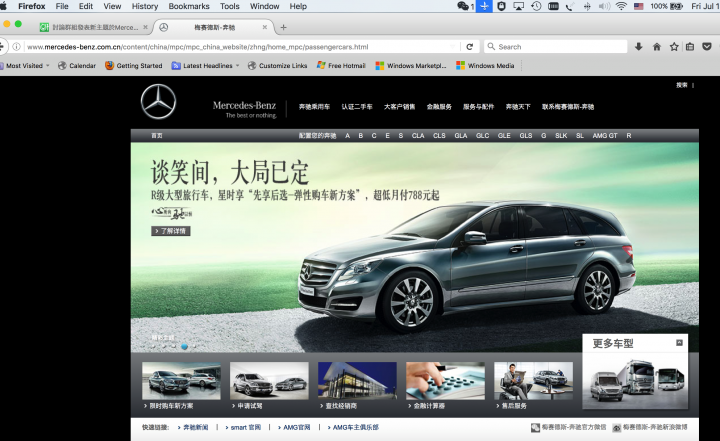The height and width of the screenshot is (441, 720).
Task: Select the 金融服务 navigation item
Action: coord(439,107)
